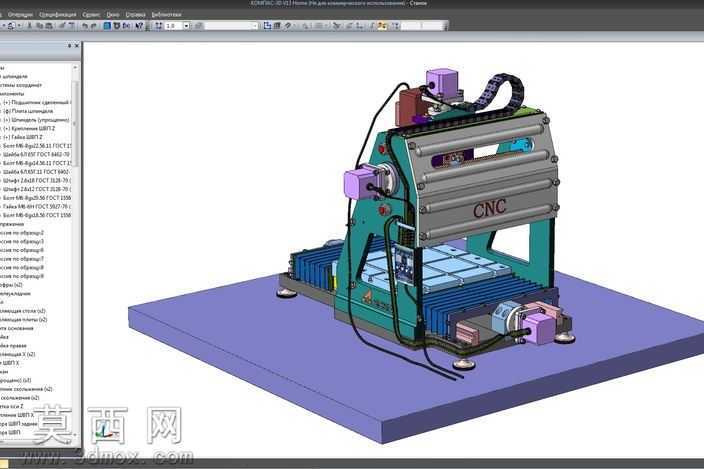Click the CNC label on gantry plate
The width and height of the screenshot is (704, 469).
click(x=489, y=208)
